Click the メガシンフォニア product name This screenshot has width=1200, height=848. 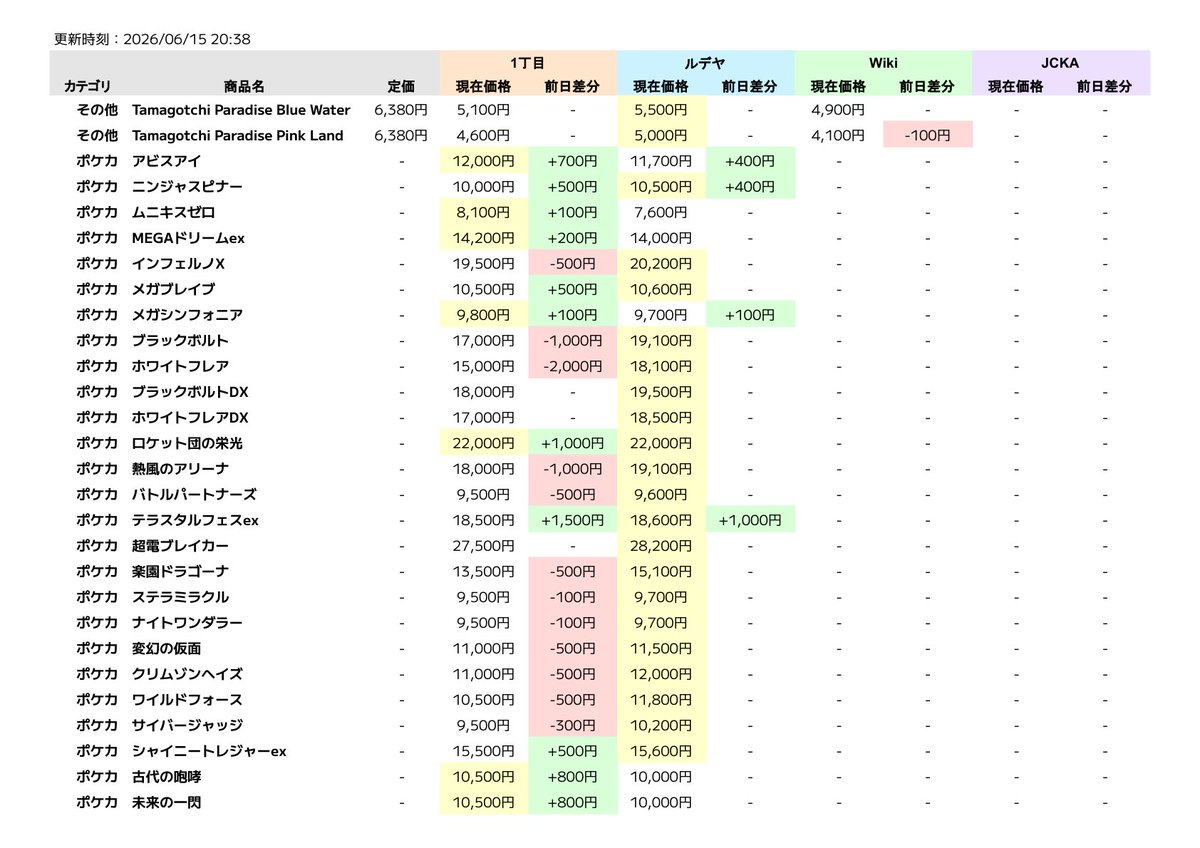tap(187, 315)
